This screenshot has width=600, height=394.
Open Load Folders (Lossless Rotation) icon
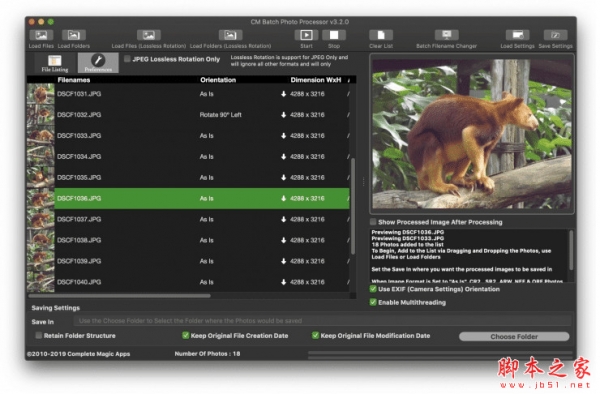(230, 35)
